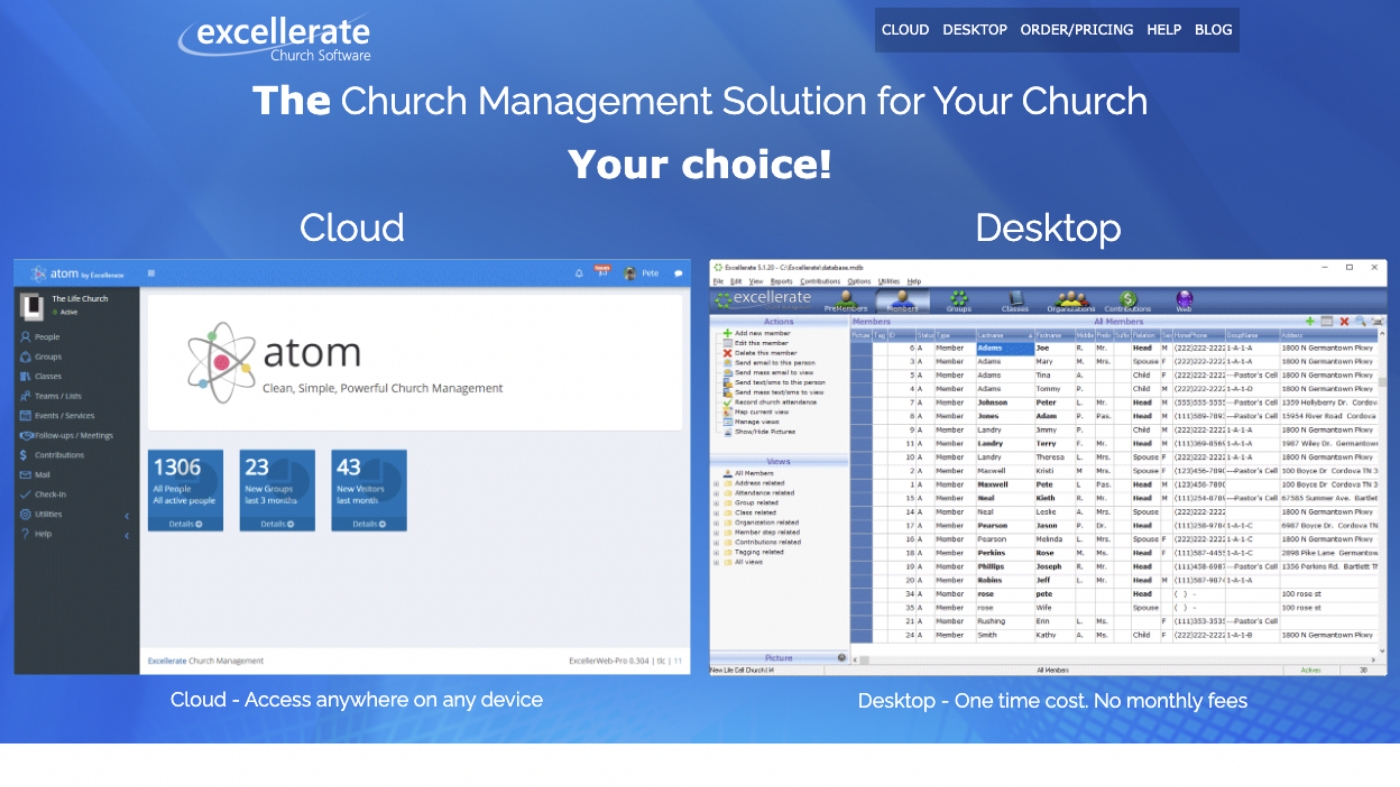Open the HELP navigation item

tap(1164, 30)
